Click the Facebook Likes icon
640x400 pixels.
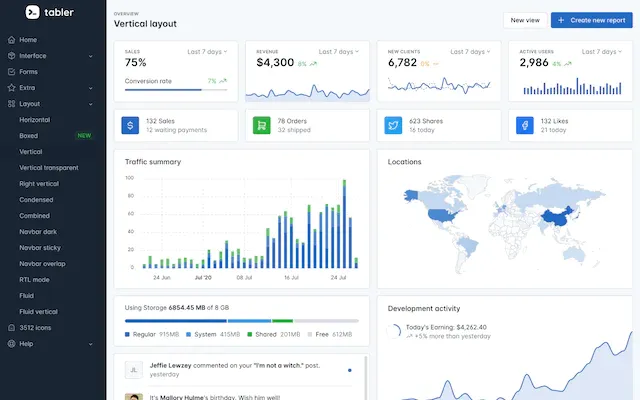click(524, 125)
